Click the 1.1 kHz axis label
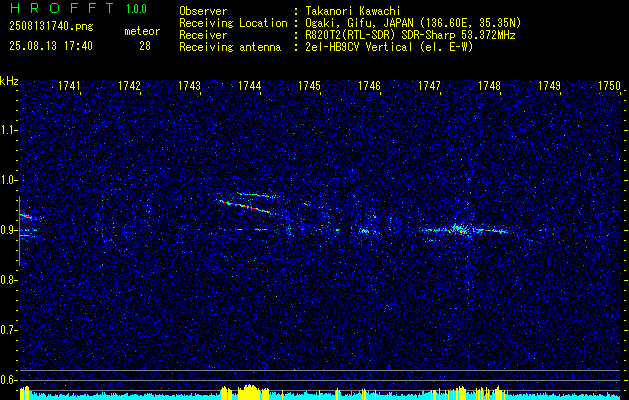Screen dimensions: 629x400 click(8, 130)
